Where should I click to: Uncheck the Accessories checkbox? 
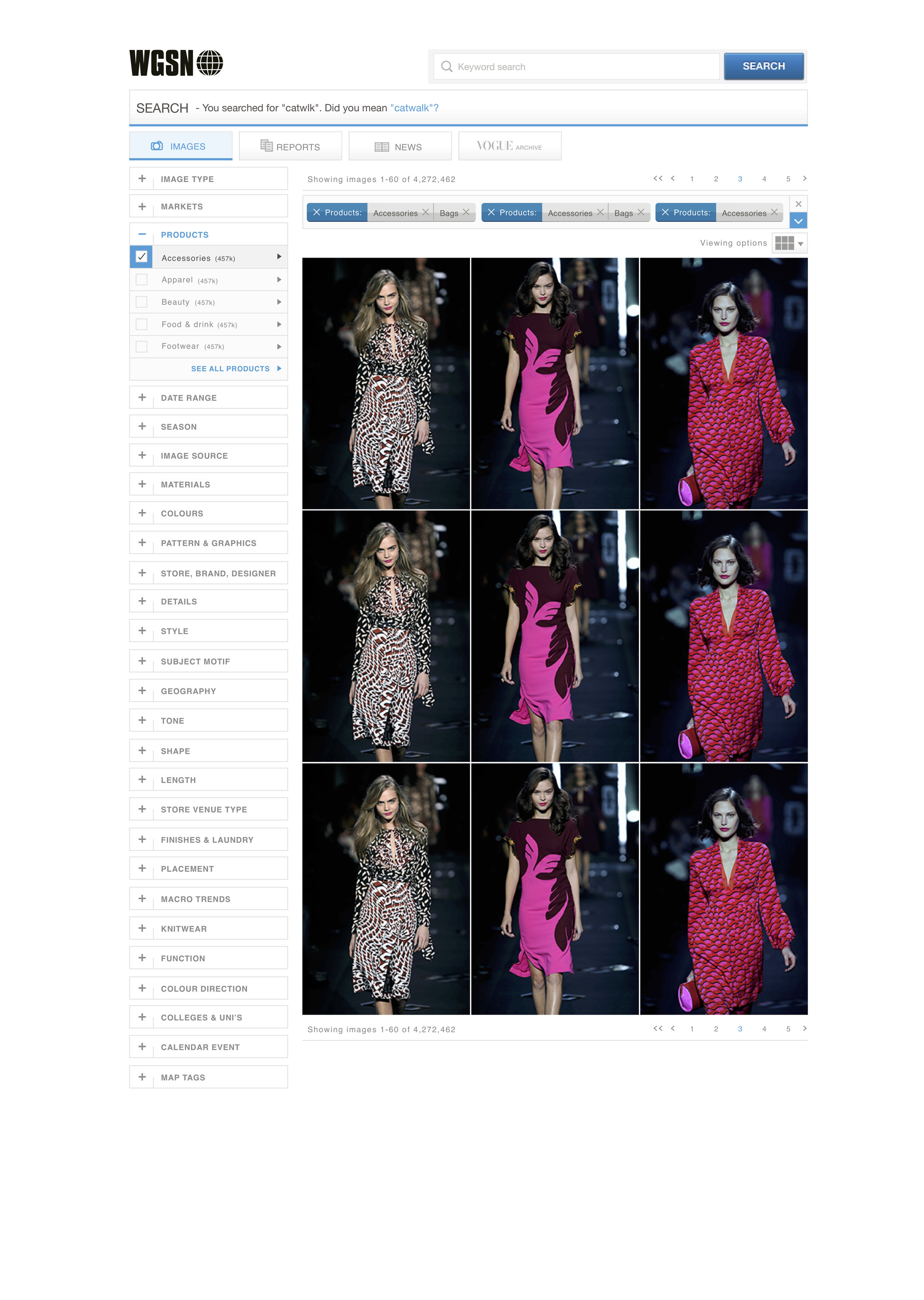pyautogui.click(x=142, y=257)
